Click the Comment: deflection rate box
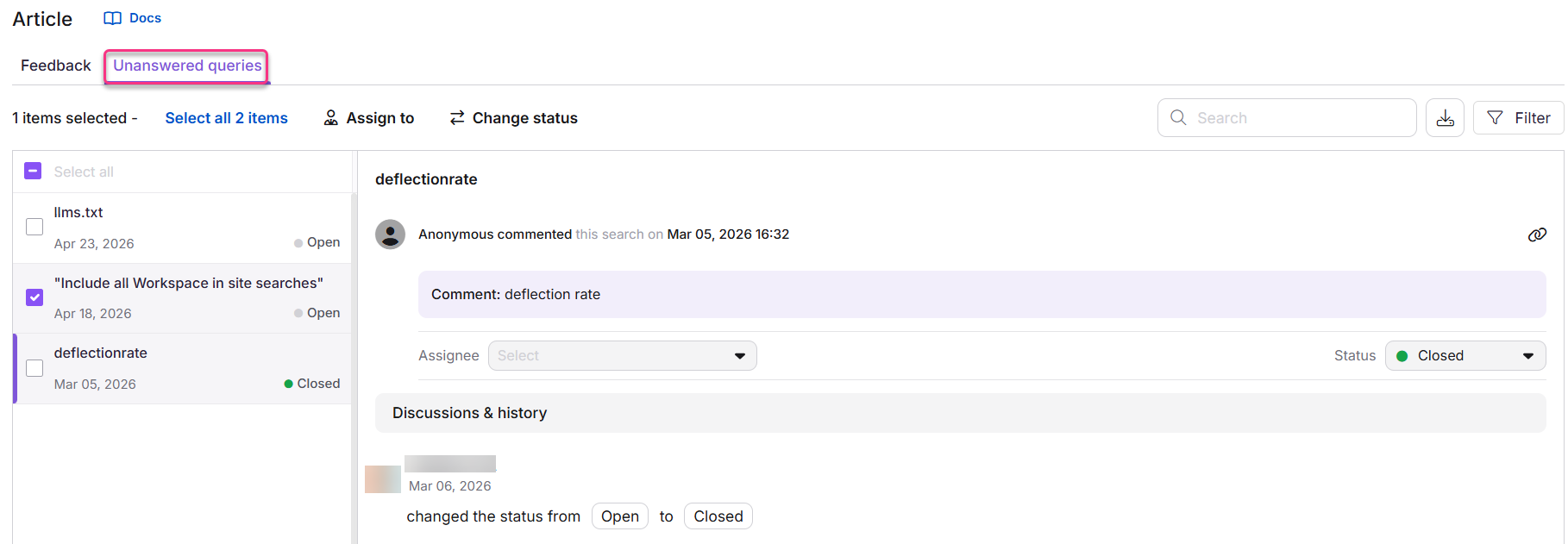Image resolution: width=1568 pixels, height=544 pixels. pos(982,295)
